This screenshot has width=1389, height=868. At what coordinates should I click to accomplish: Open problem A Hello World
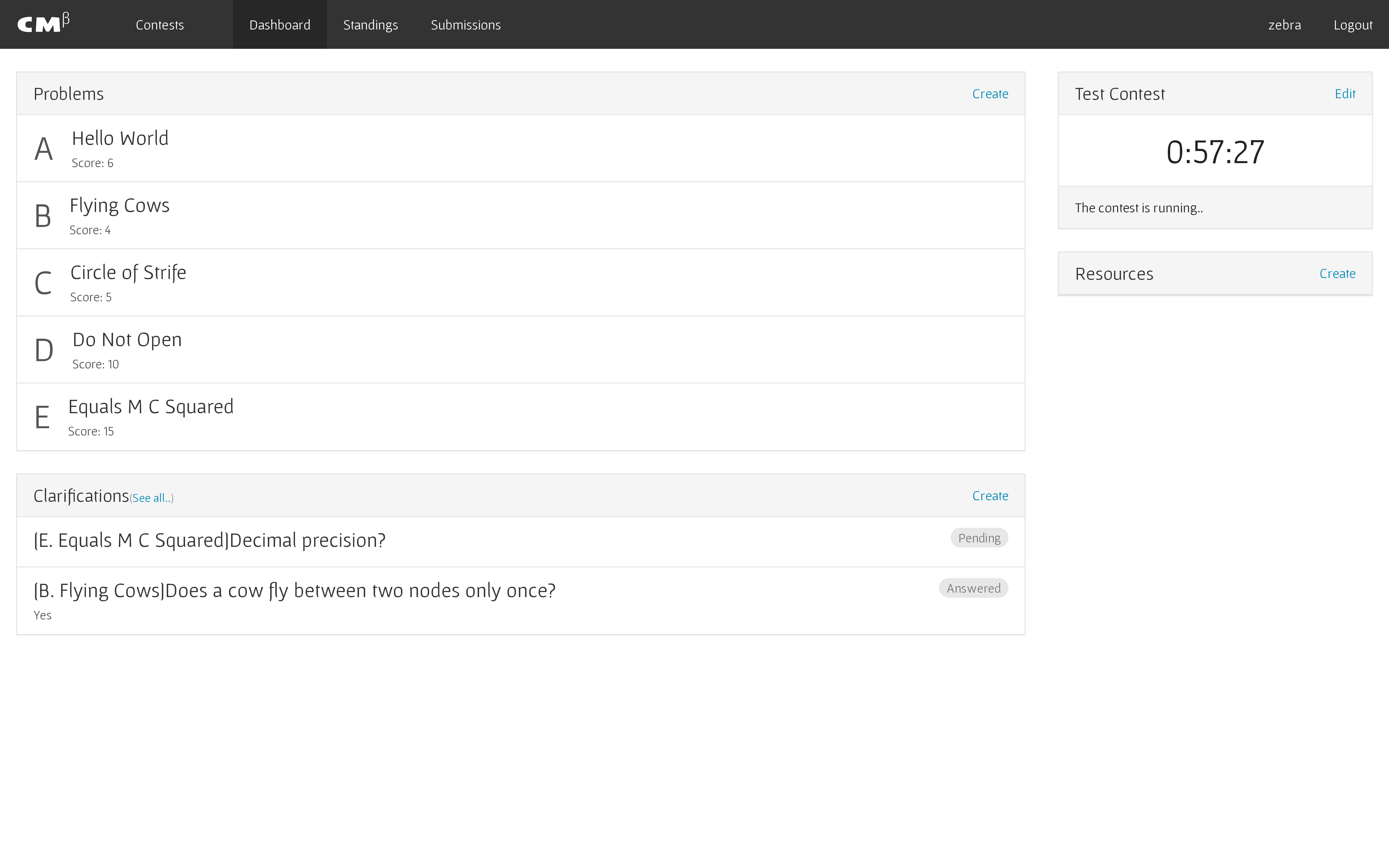pos(120,138)
